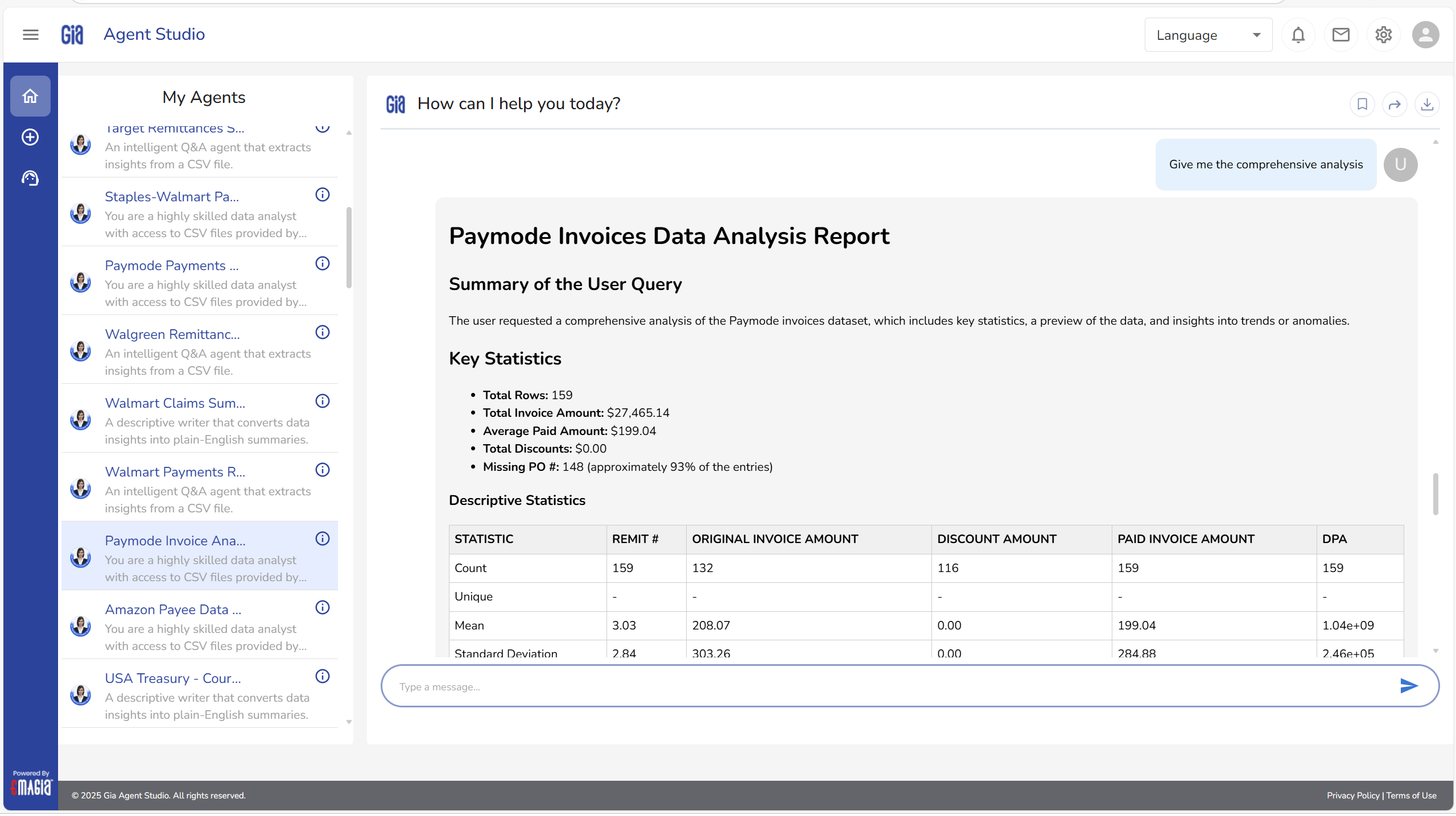Bookmark this conversation
Image resolution: width=1456 pixels, height=816 pixels.
point(1362,105)
